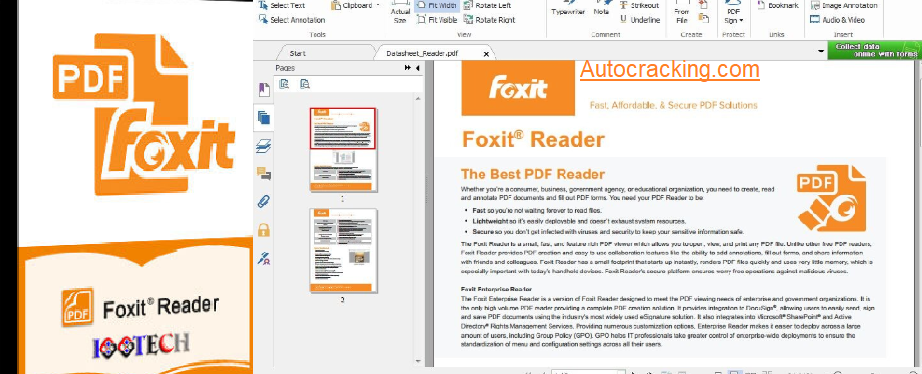Image resolution: width=922 pixels, height=374 pixels.
Task: Insert an Image Annotation
Action: coord(844,5)
